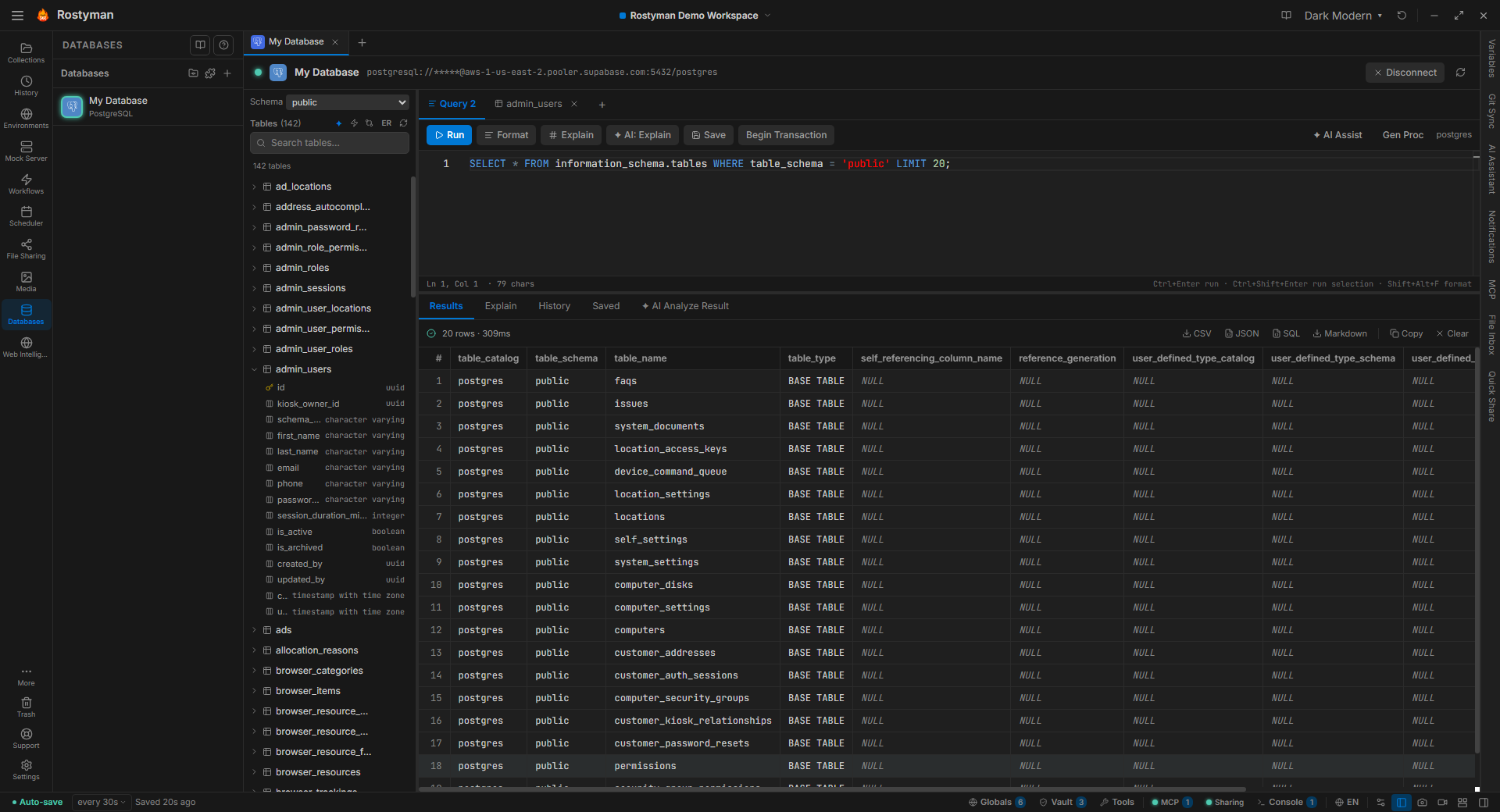Select the faqs cell in table_name column
Screen dimensions: 1500x812
[692, 381]
